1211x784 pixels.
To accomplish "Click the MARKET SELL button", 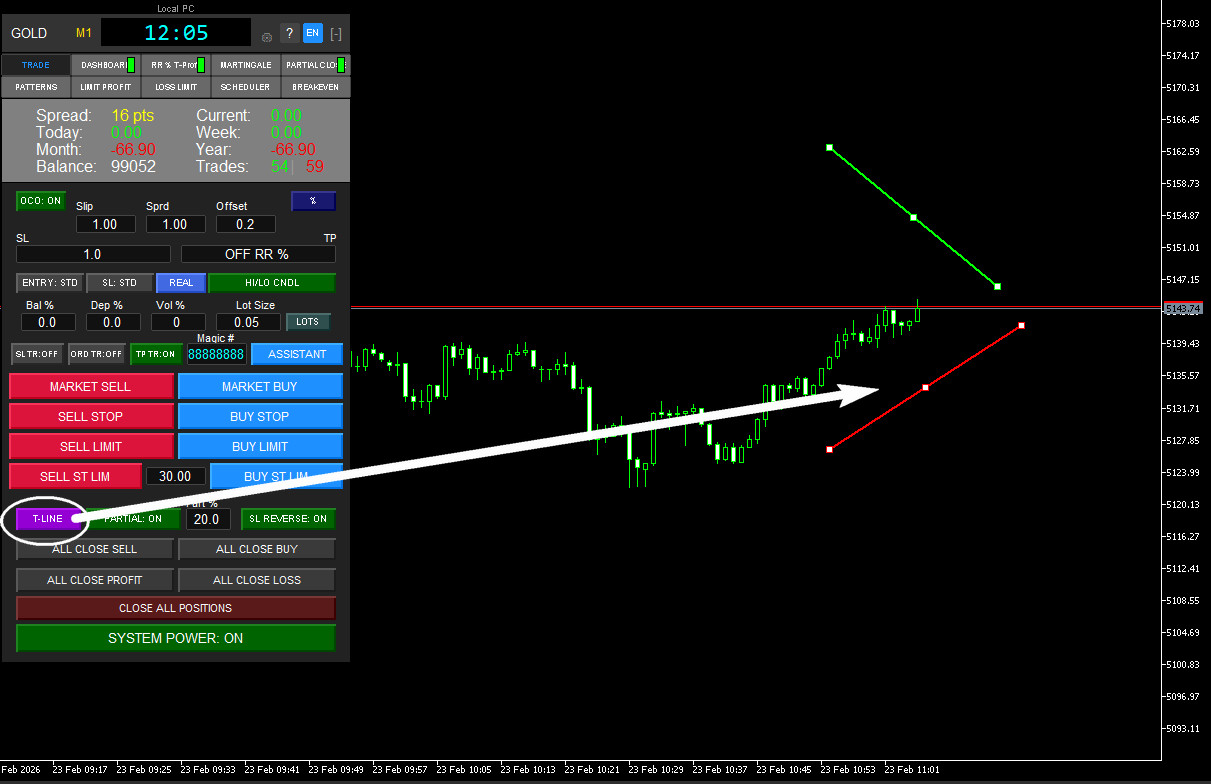I will coord(91,386).
